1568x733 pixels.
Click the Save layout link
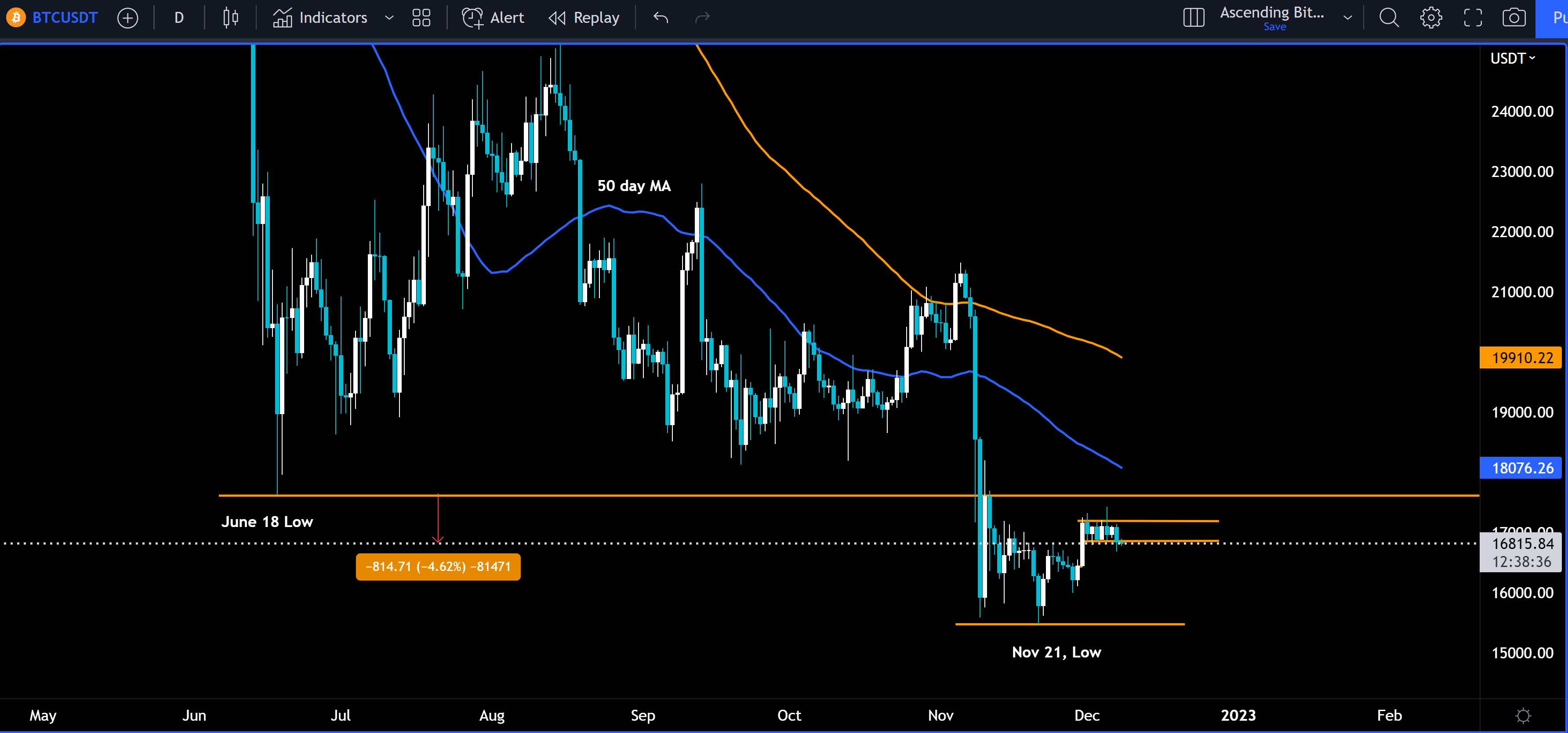pyautogui.click(x=1274, y=27)
